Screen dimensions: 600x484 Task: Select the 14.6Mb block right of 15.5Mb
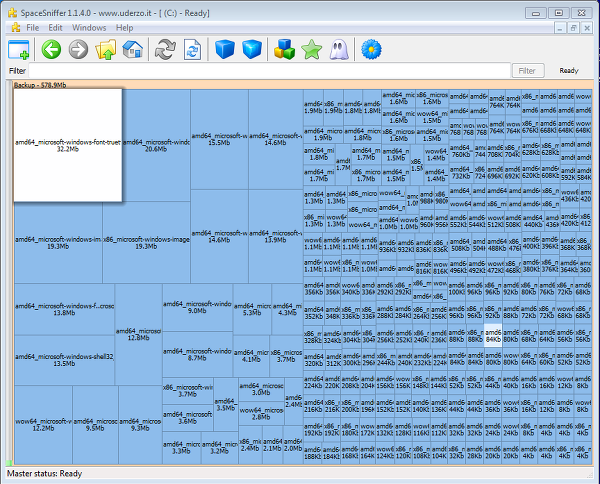coord(276,139)
